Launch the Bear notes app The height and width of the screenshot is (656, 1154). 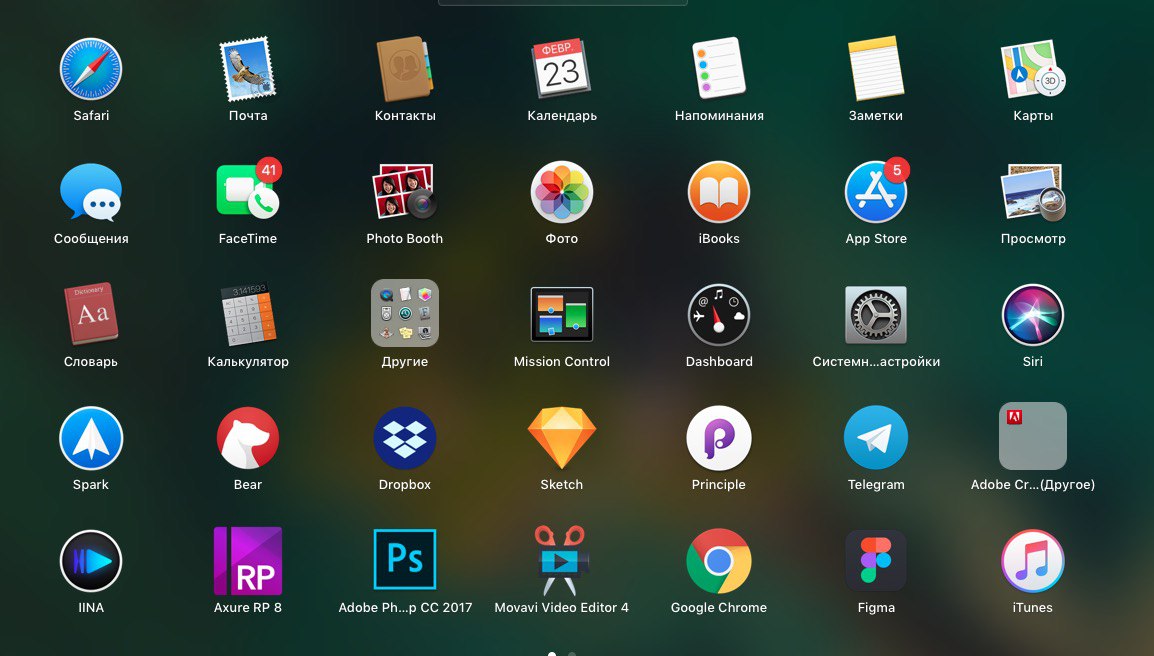pyautogui.click(x=247, y=438)
